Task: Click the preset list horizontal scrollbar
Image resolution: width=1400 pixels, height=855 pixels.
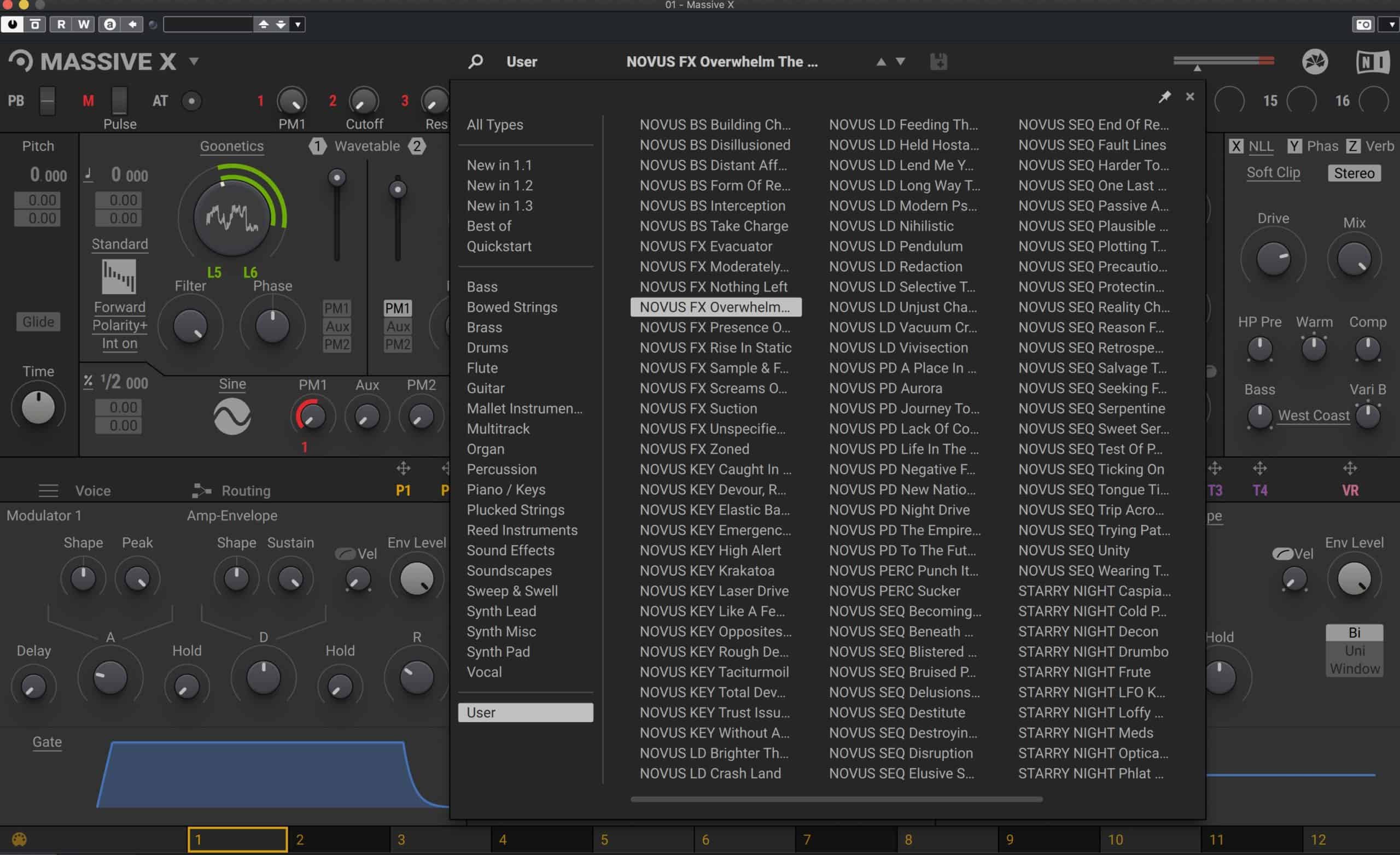Action: (x=836, y=799)
